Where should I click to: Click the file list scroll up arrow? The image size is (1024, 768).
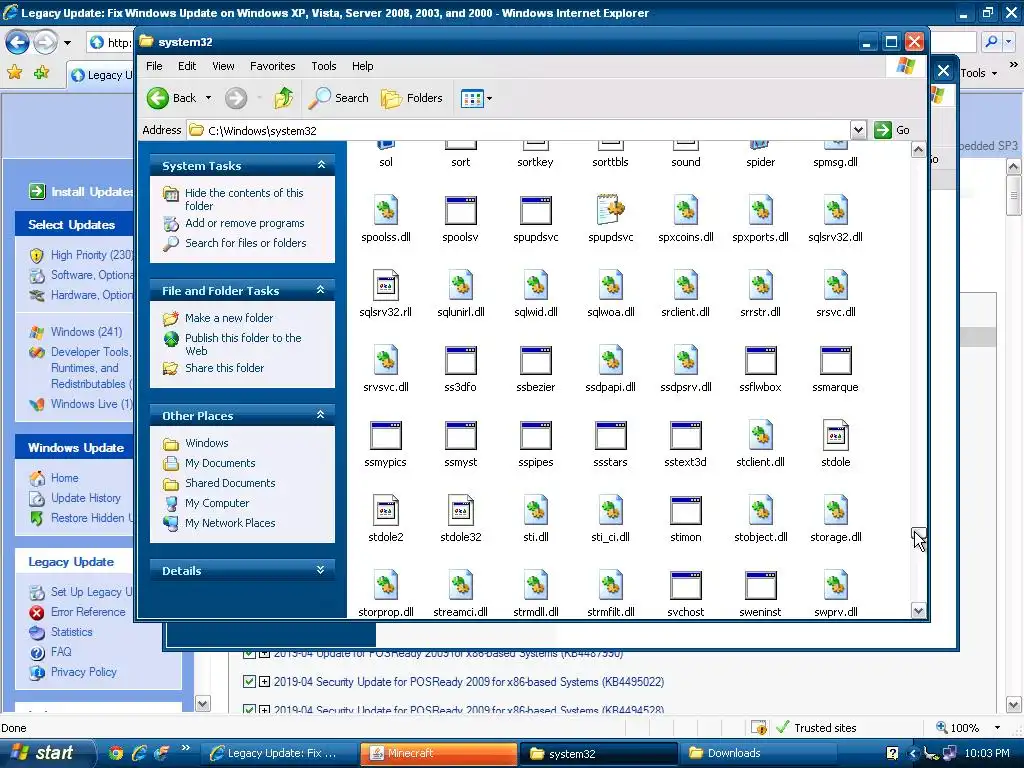coord(918,150)
